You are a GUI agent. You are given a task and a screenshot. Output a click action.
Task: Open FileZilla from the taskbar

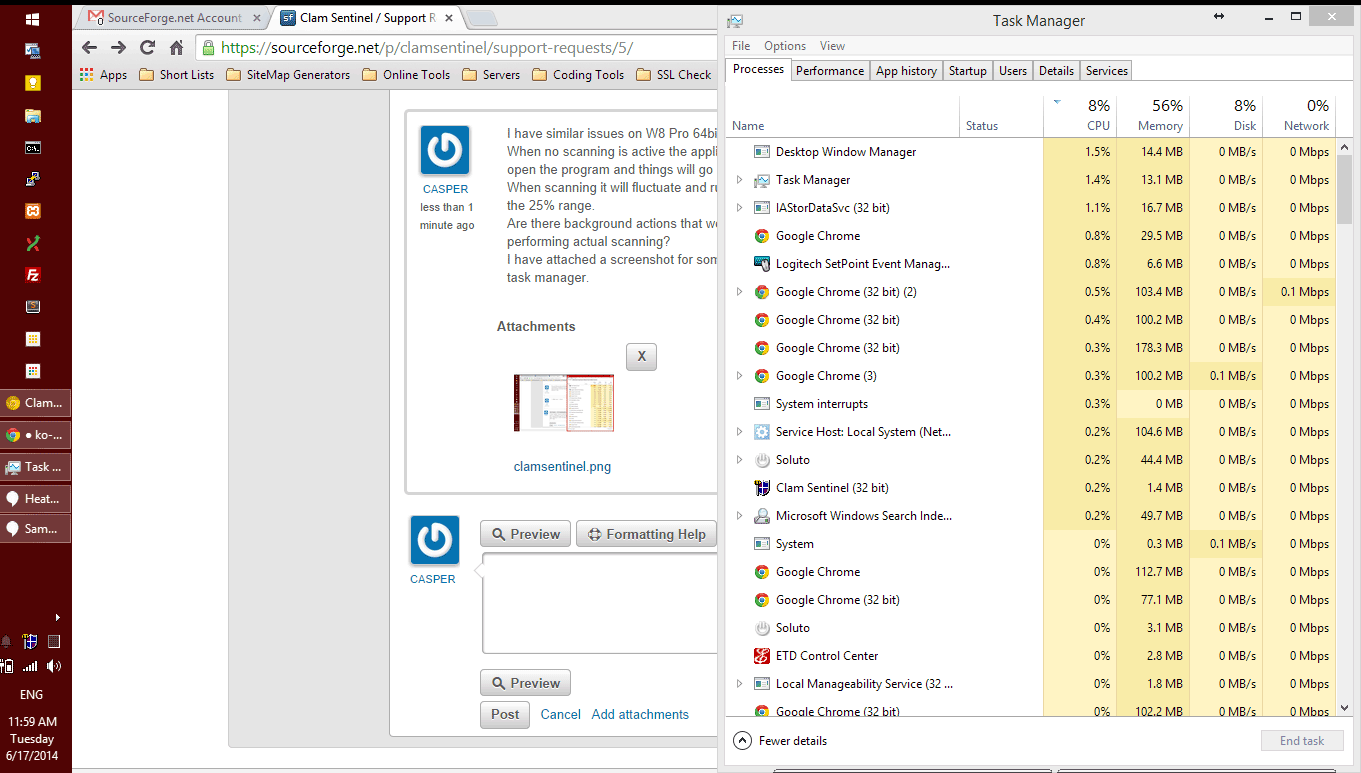point(33,275)
